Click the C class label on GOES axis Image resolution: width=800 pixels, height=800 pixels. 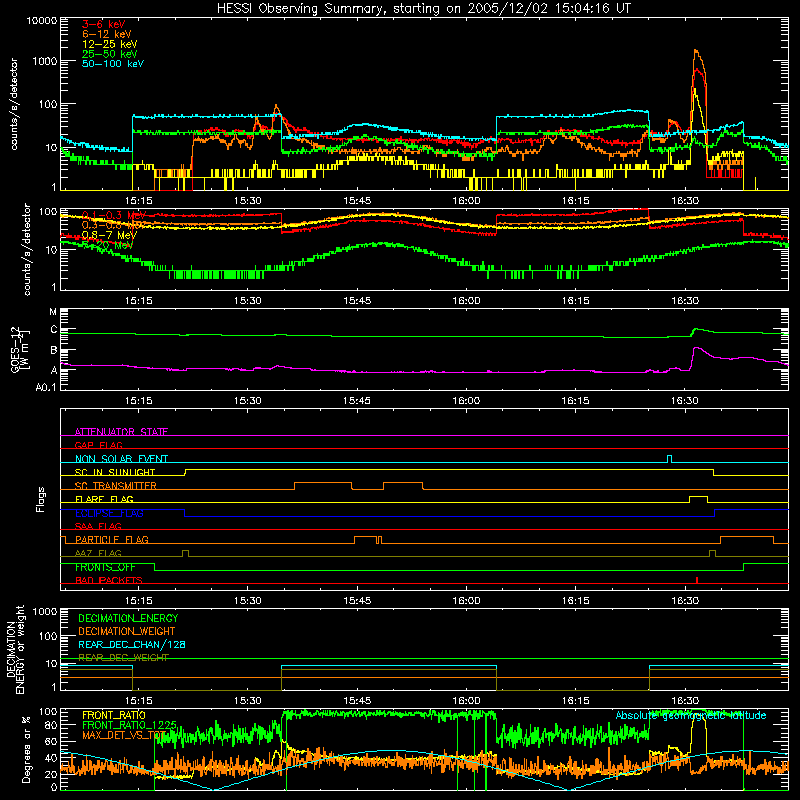pos(54,330)
